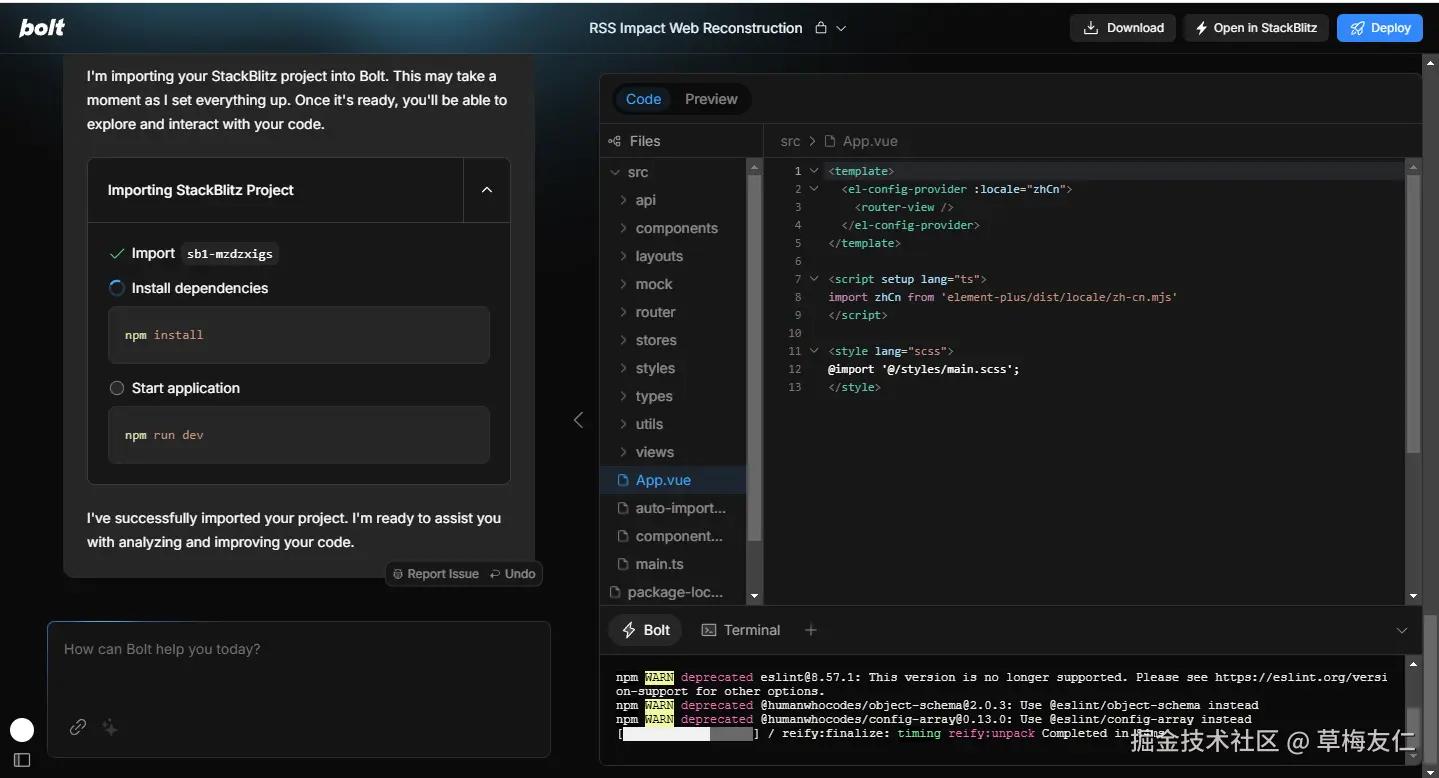Open the package-loc... file
Screen dimensions: 1439x778
click(x=675, y=592)
